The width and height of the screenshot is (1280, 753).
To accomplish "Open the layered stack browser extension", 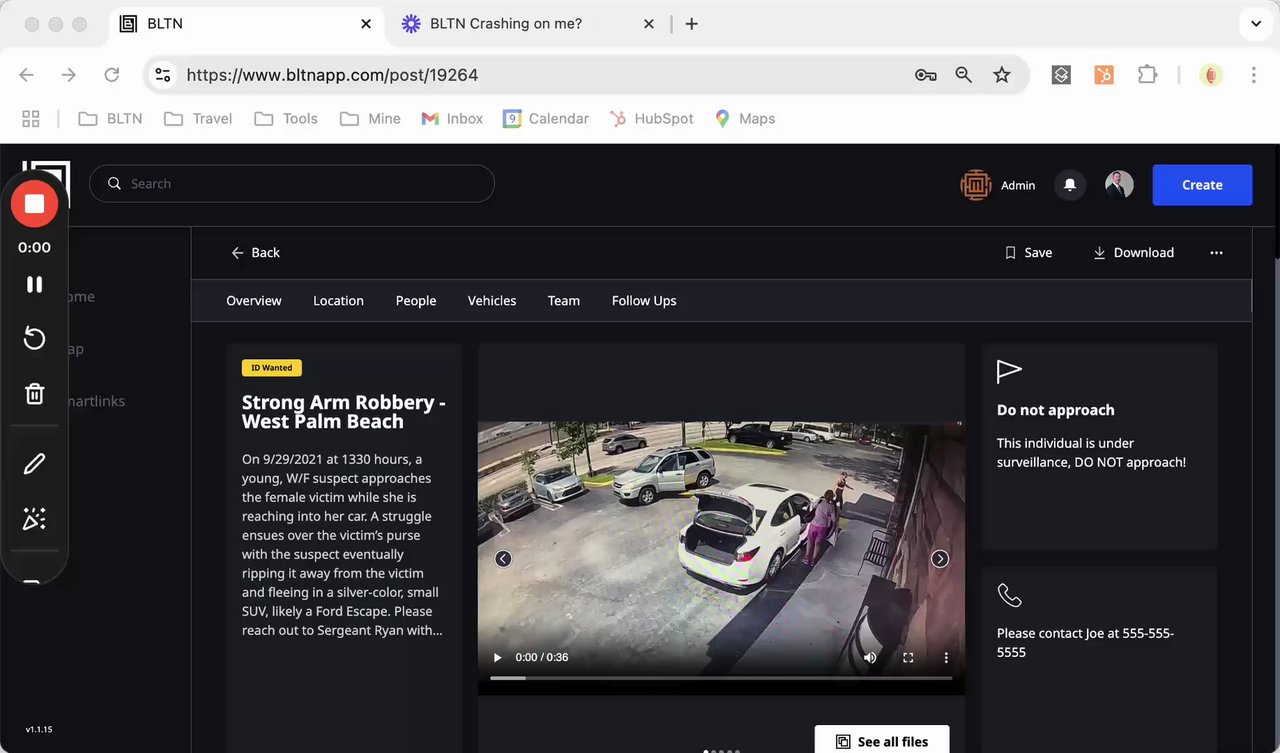I will 1061,75.
